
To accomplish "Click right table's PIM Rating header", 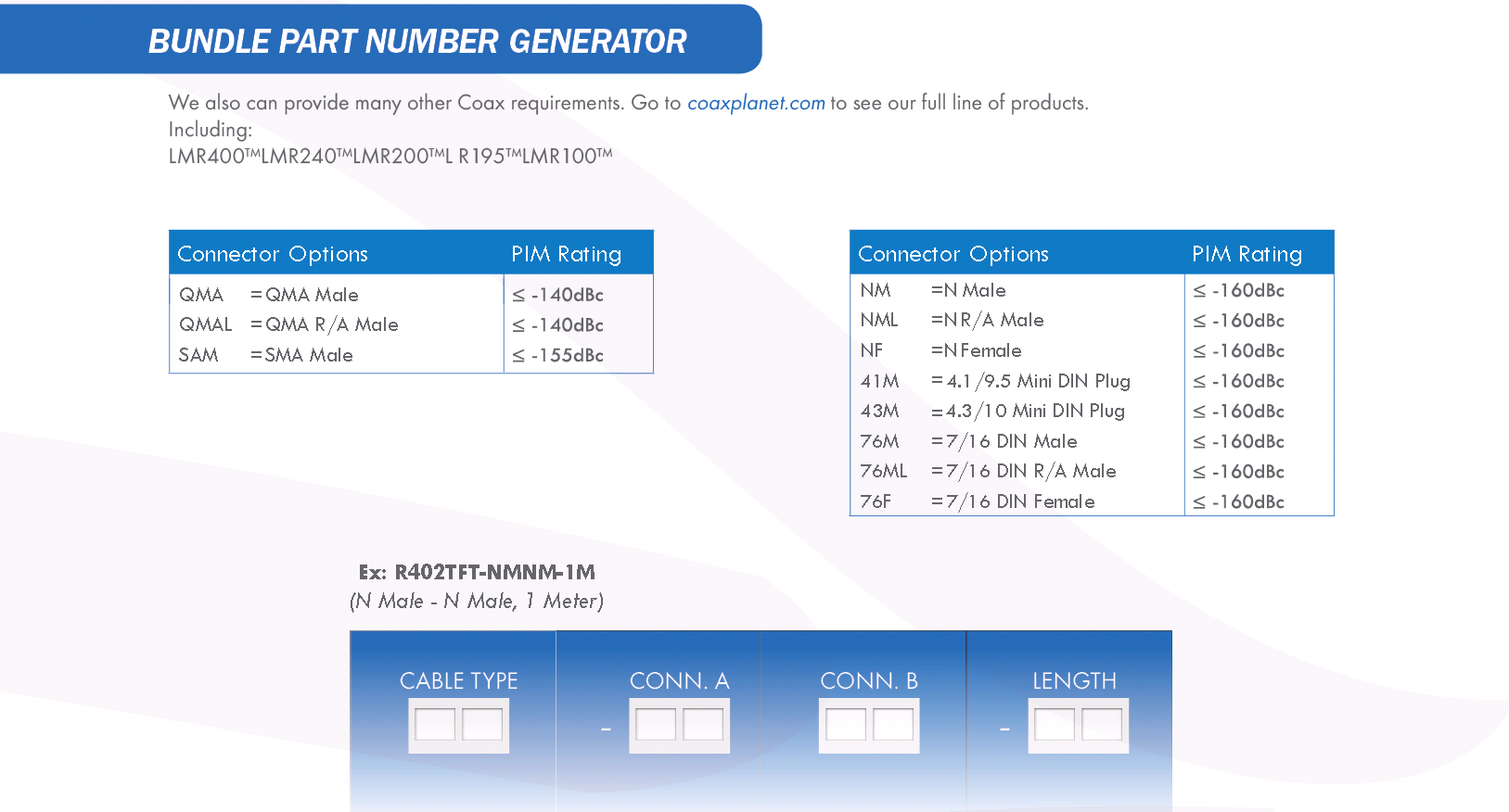I will pyautogui.click(x=1247, y=254).
